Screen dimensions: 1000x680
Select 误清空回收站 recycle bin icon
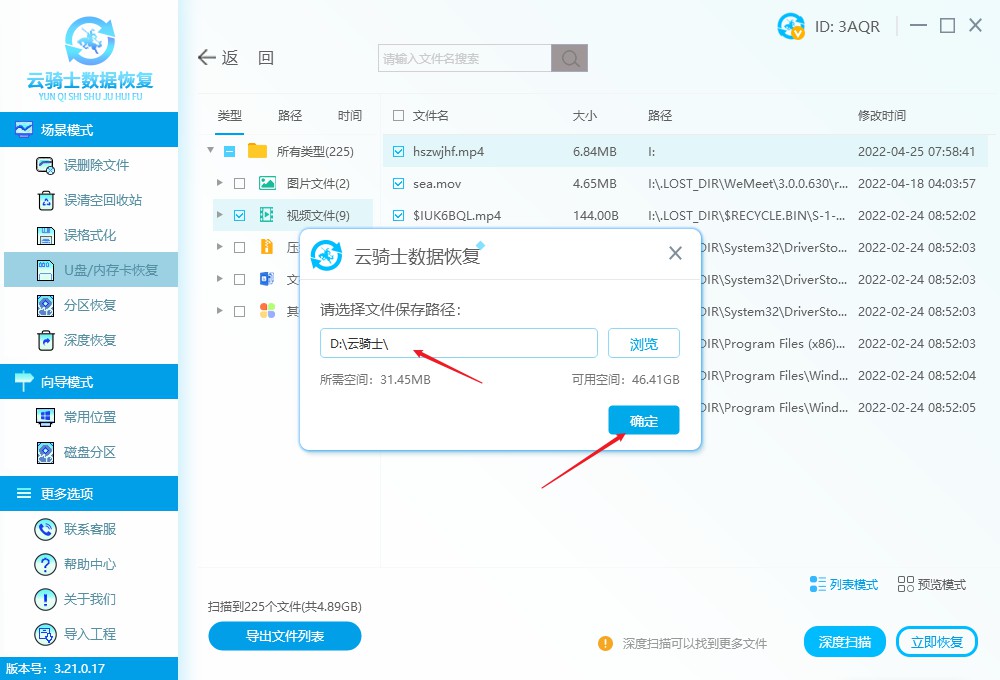[45, 200]
